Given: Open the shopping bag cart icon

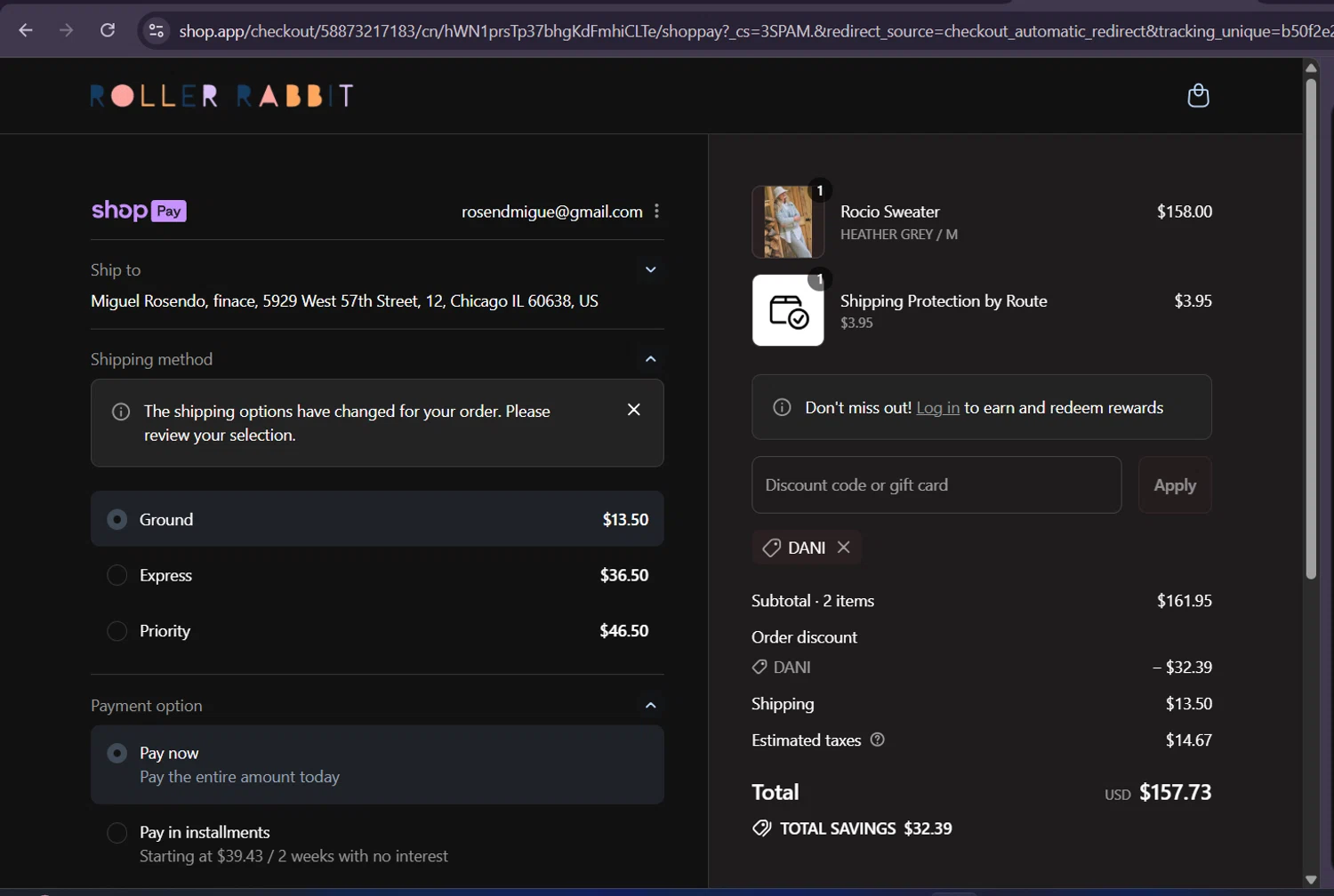Looking at the screenshot, I should click(1198, 95).
